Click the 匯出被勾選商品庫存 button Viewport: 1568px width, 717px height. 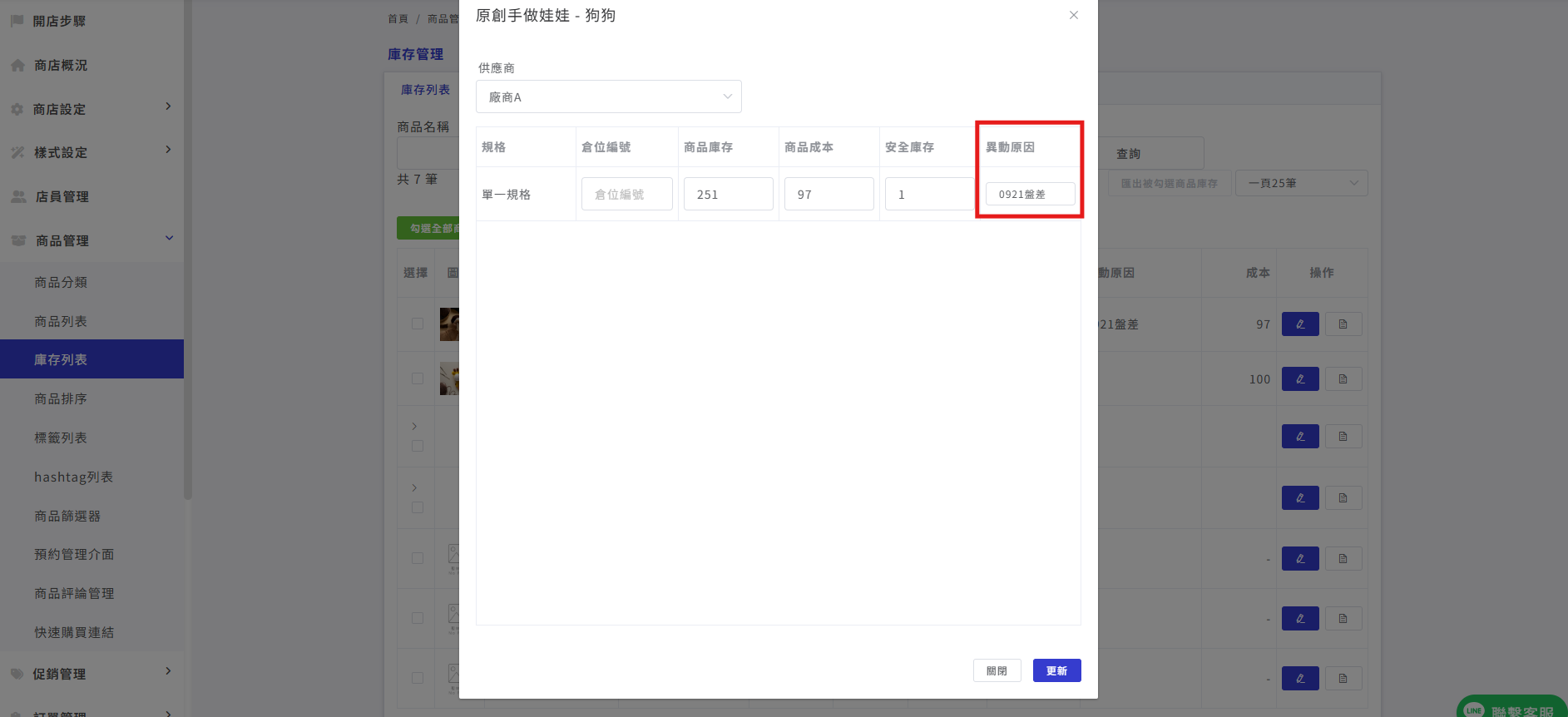1168,183
